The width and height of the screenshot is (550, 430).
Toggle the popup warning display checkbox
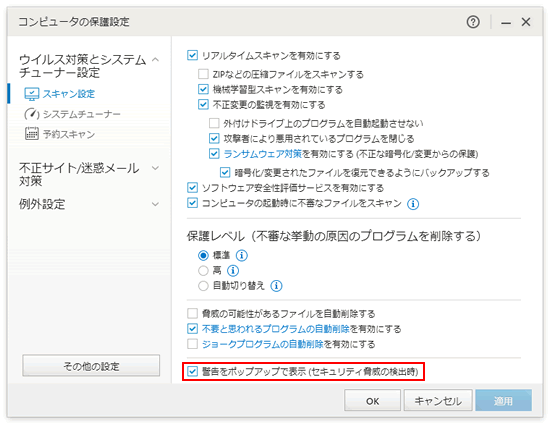click(192, 371)
